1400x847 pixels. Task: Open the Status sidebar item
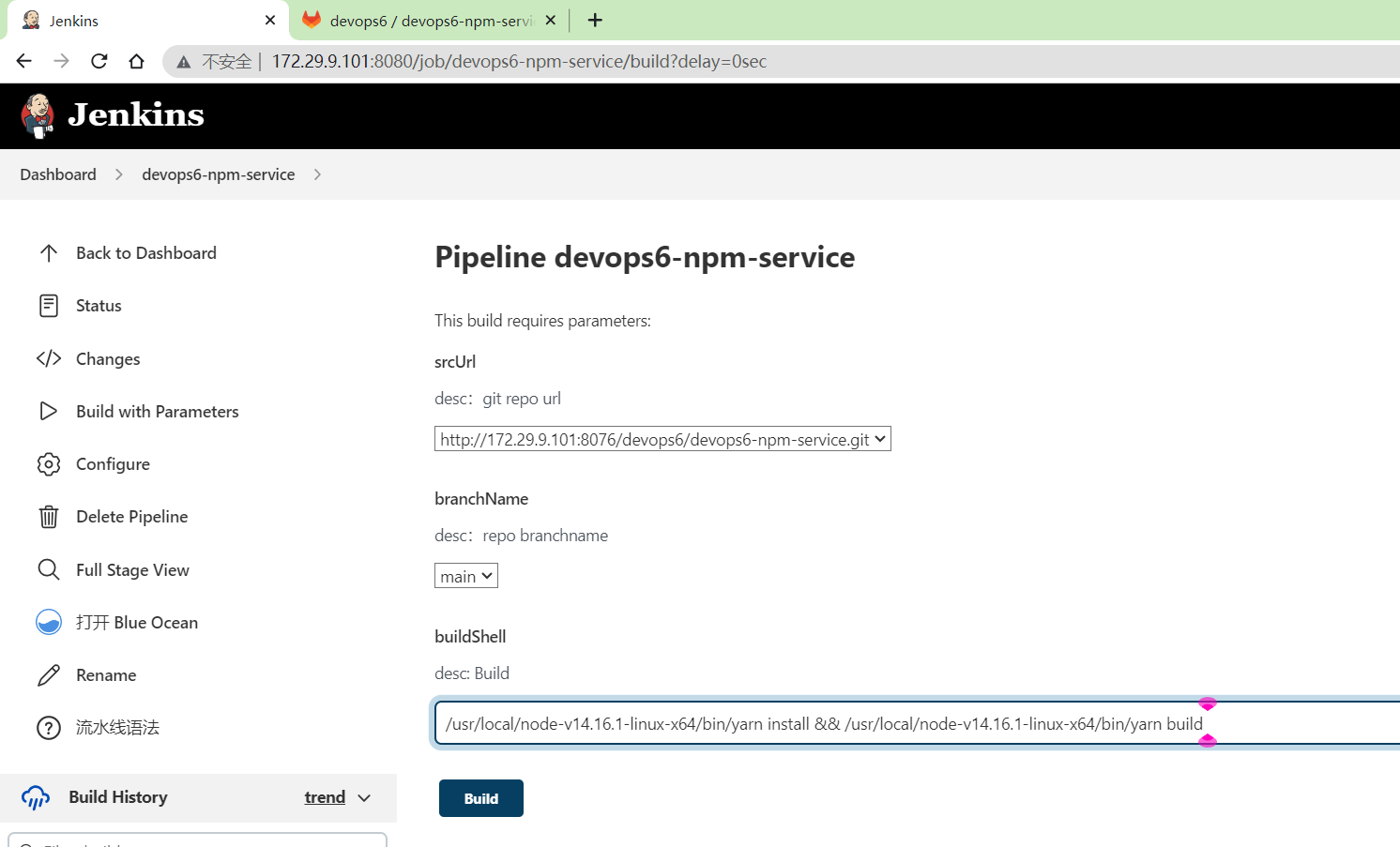[x=99, y=306]
